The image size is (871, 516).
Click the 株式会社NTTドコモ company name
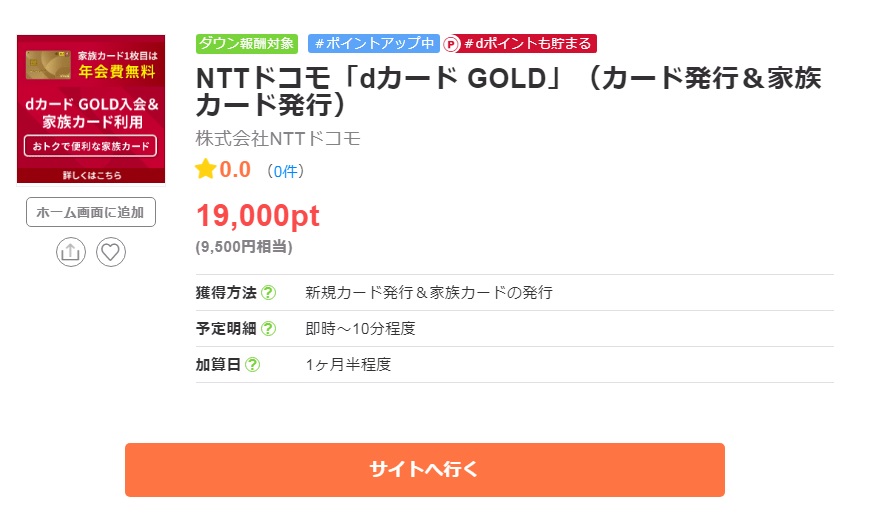278,138
